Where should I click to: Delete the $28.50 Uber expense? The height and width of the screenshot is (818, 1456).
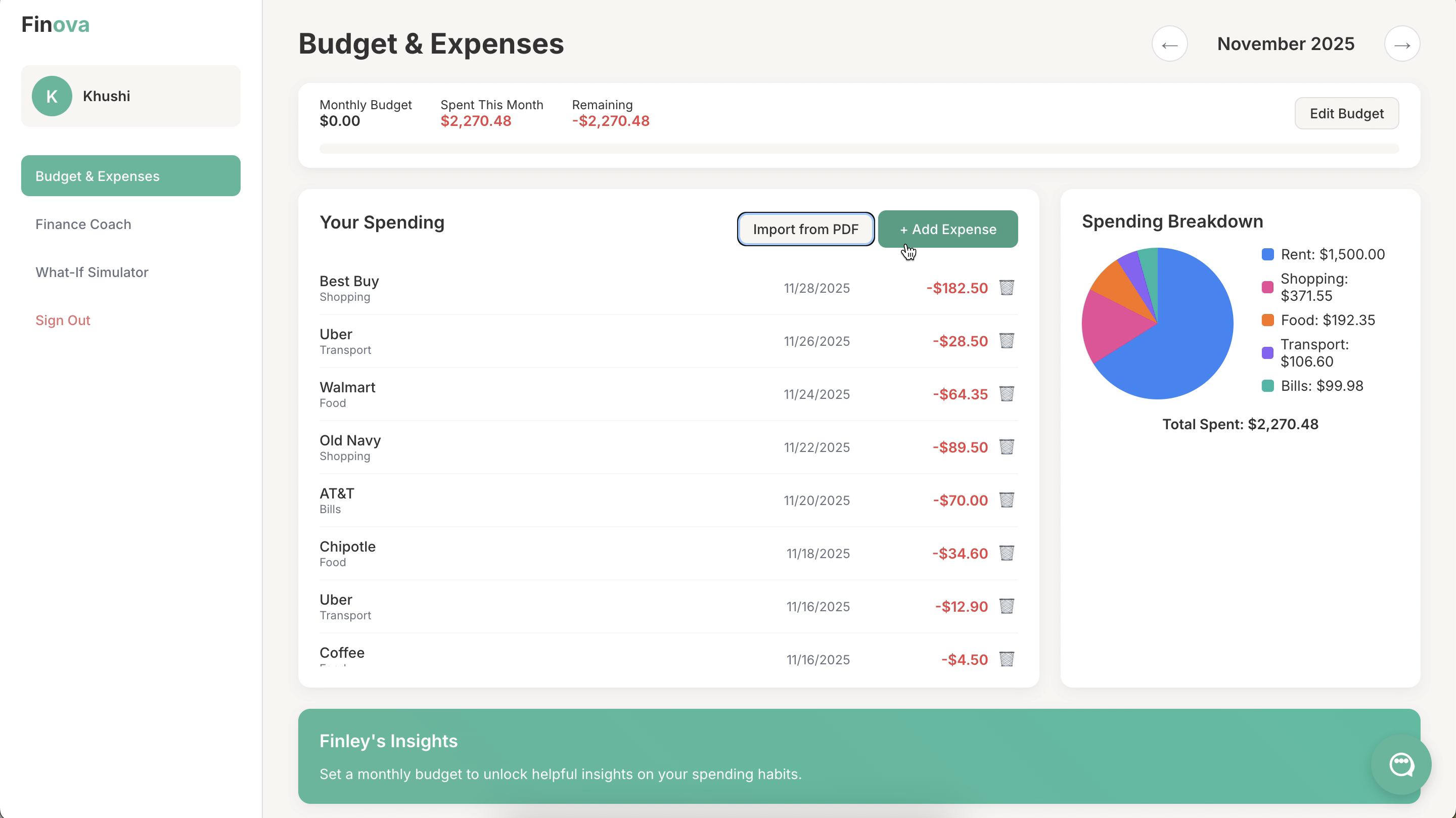coord(1006,341)
